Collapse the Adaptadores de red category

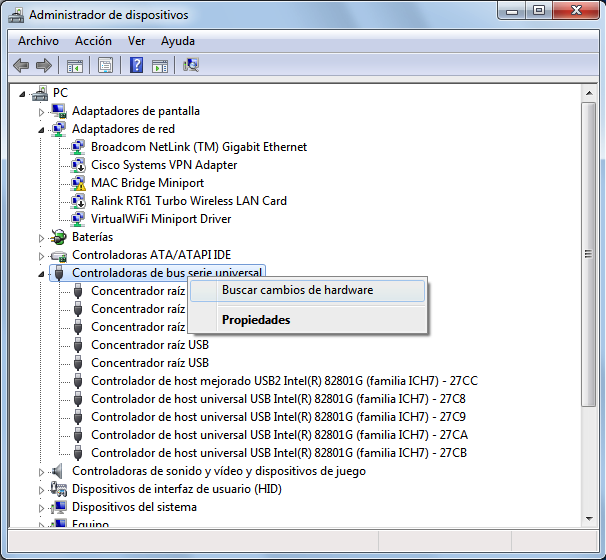42,129
